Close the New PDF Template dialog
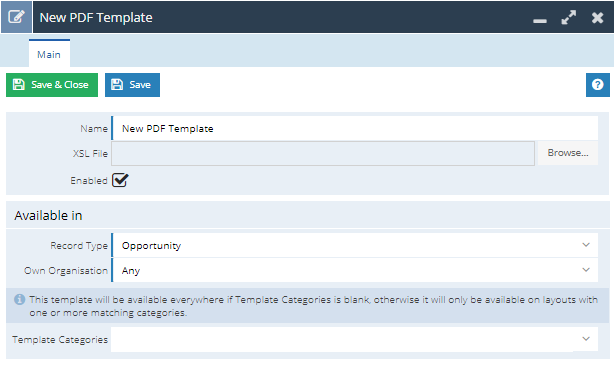 (598, 18)
